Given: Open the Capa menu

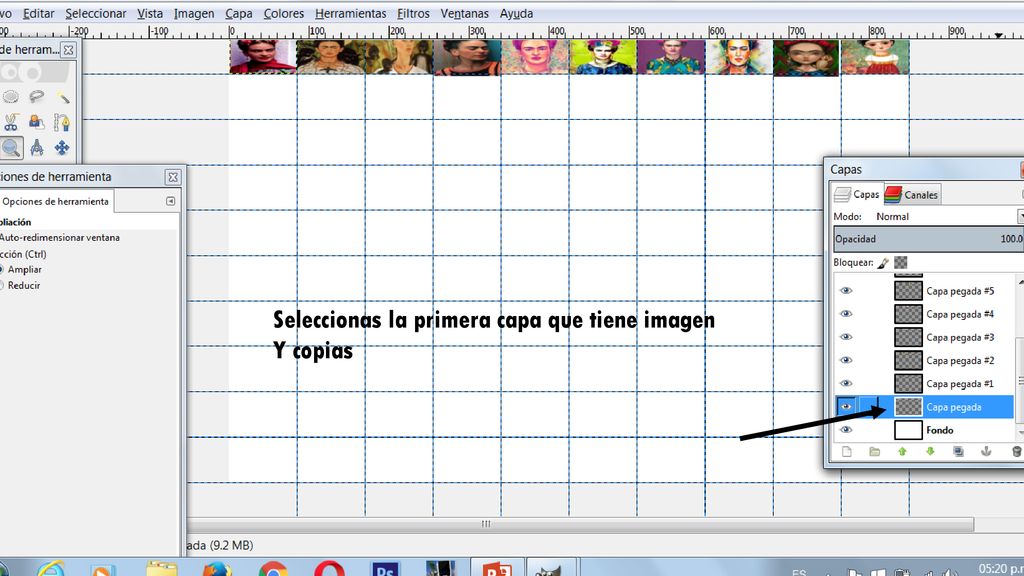Looking at the screenshot, I should (238, 13).
